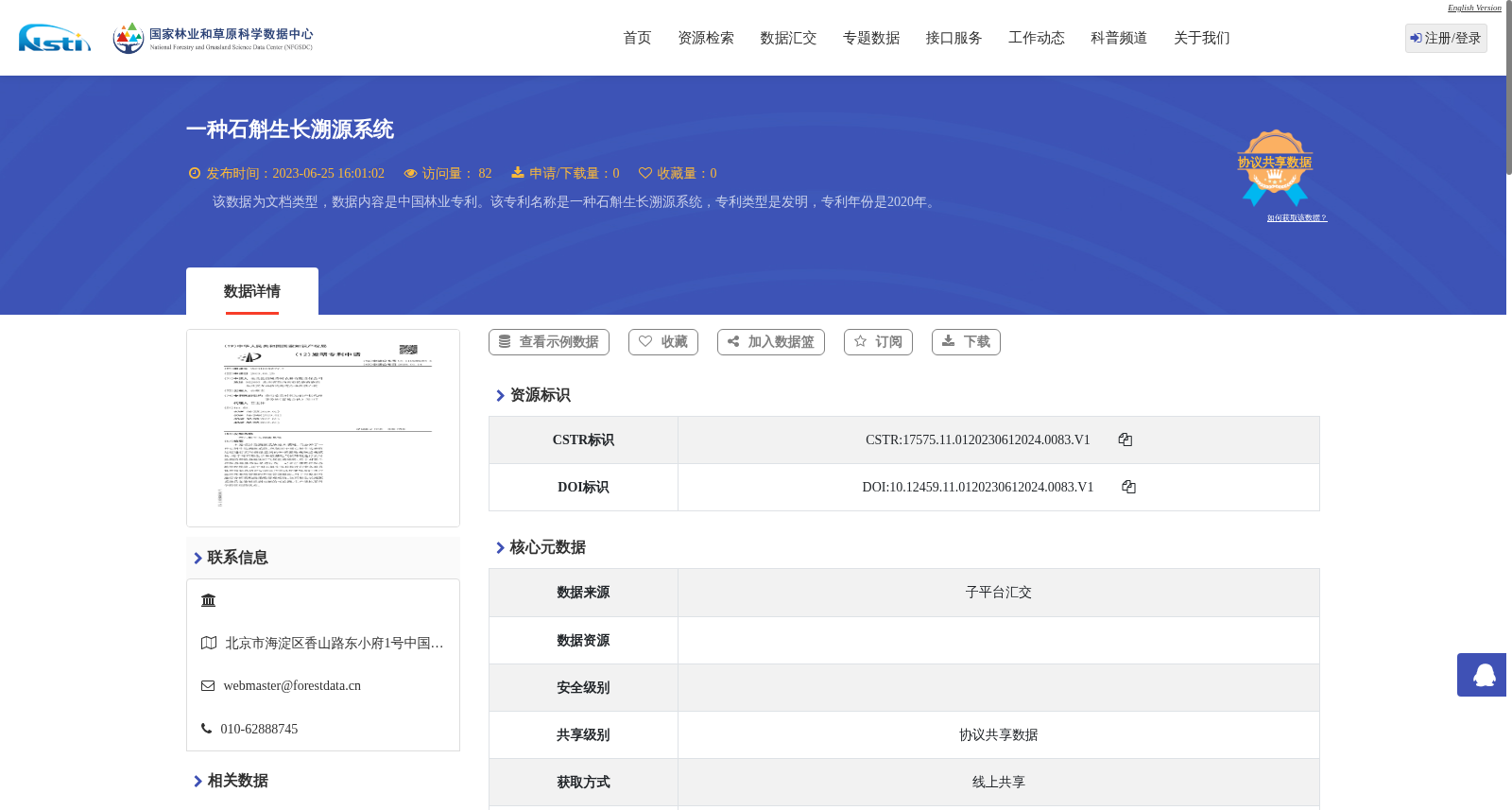Image resolution: width=1512 pixels, height=810 pixels.
Task: Click the CSTR:17575.11.0120230612024.0083.V1 value
Action: (978, 439)
